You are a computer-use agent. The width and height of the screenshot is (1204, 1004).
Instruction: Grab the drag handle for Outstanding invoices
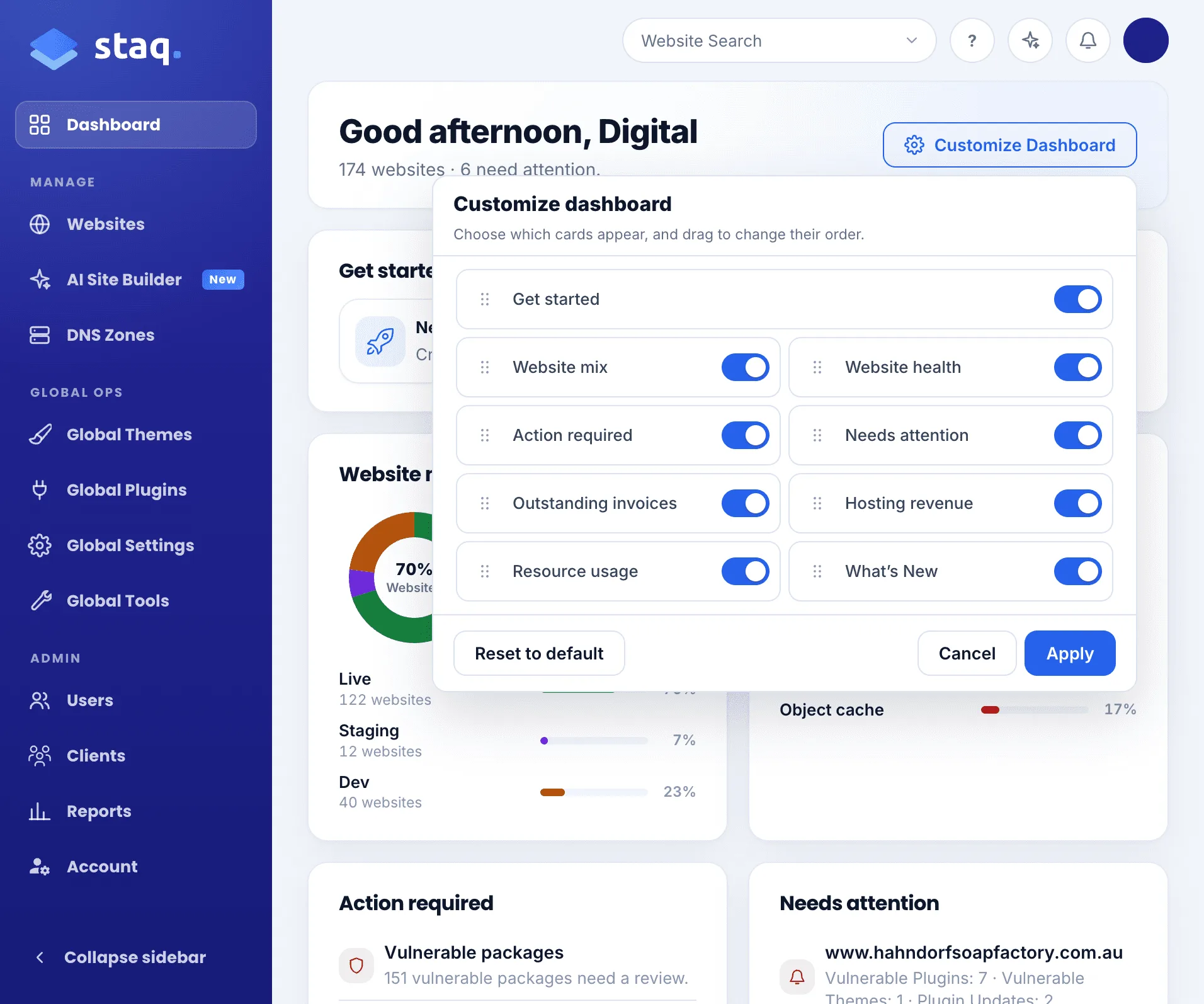485,503
